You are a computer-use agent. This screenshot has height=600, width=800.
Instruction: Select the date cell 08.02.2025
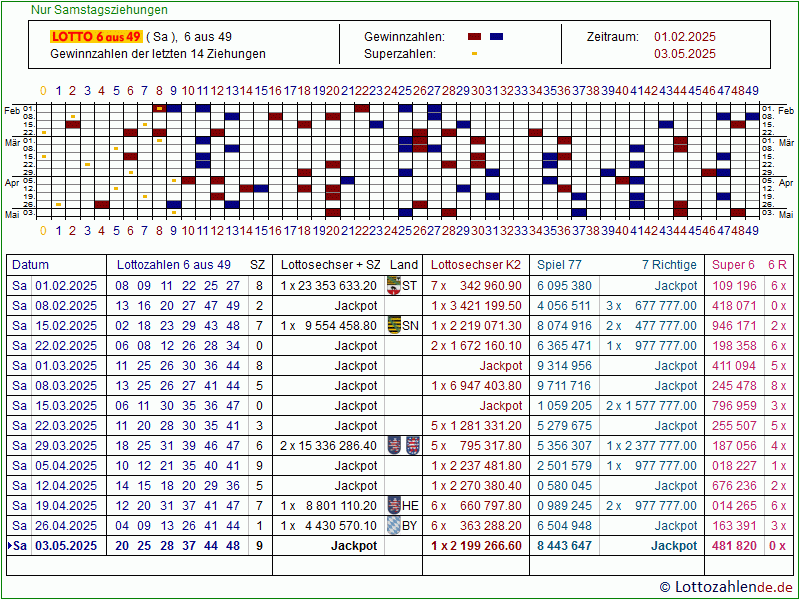(66, 306)
